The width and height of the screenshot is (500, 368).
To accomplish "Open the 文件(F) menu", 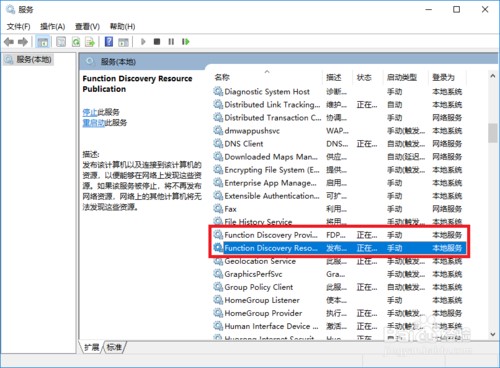I will 18,27.
